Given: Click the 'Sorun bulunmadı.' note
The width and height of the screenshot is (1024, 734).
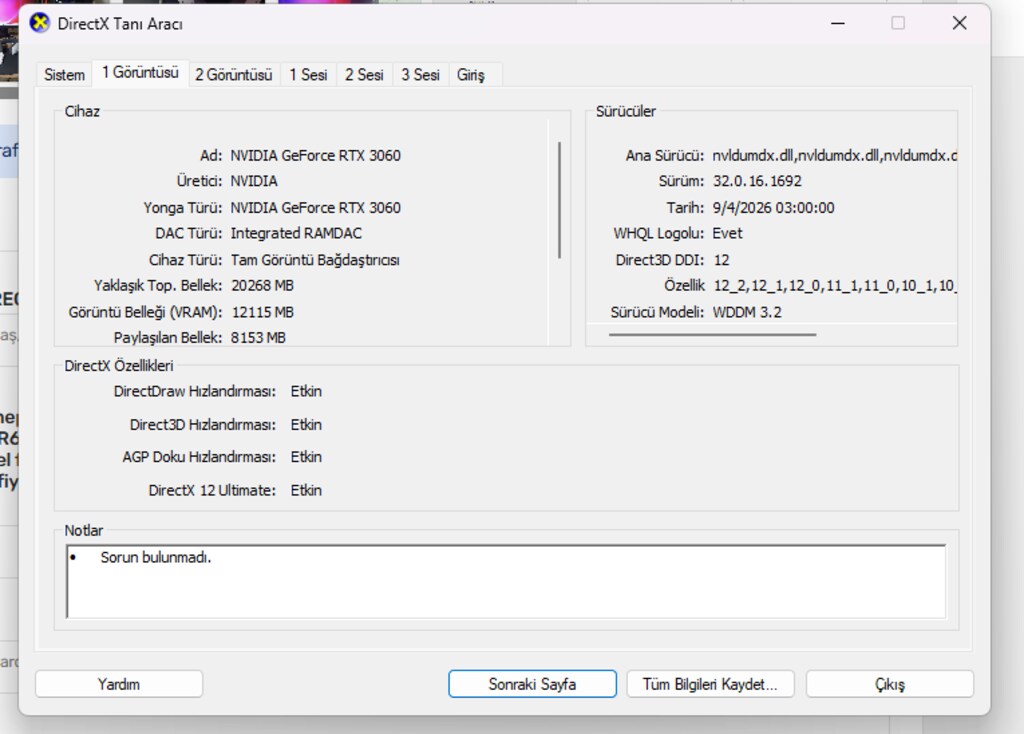Looking at the screenshot, I should (155, 557).
